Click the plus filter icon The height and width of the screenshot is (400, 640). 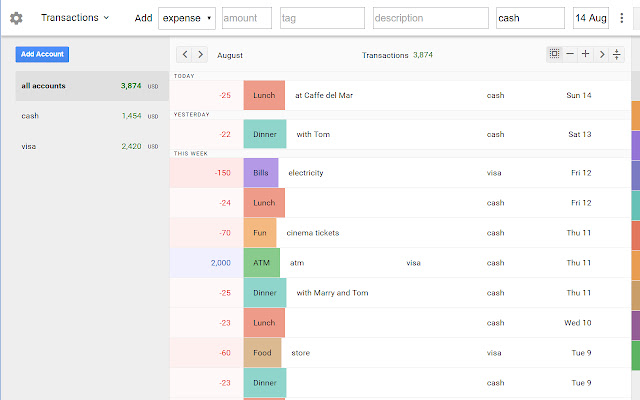pos(586,55)
